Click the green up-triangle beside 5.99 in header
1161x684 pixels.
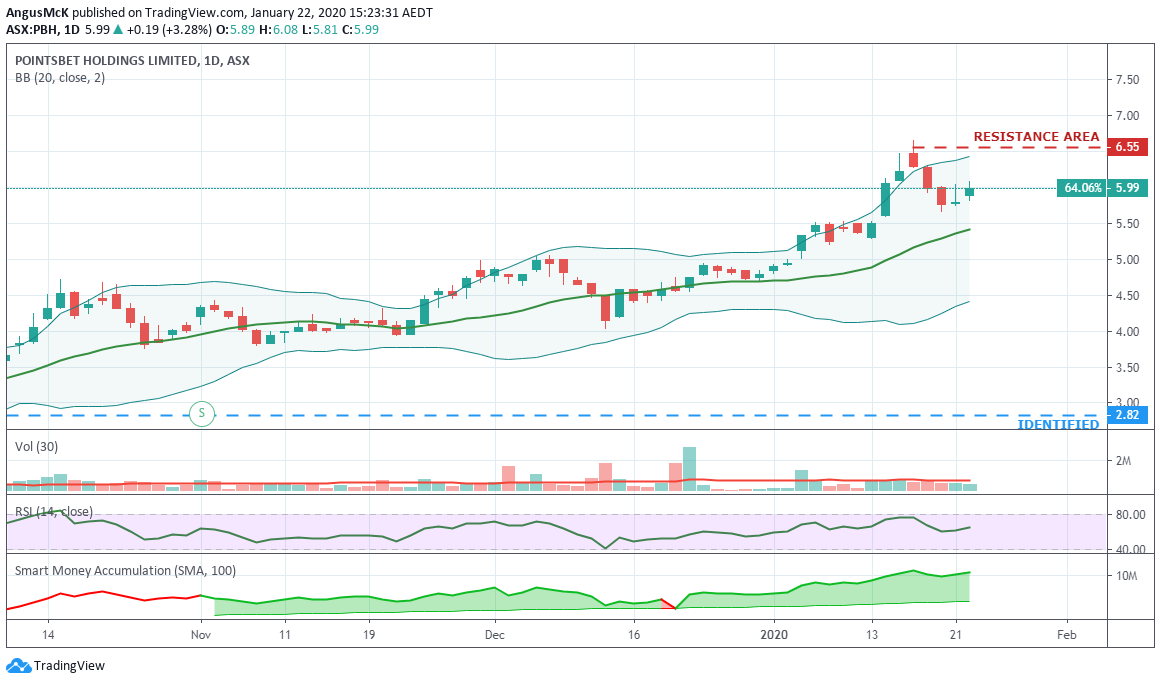[x=118, y=30]
